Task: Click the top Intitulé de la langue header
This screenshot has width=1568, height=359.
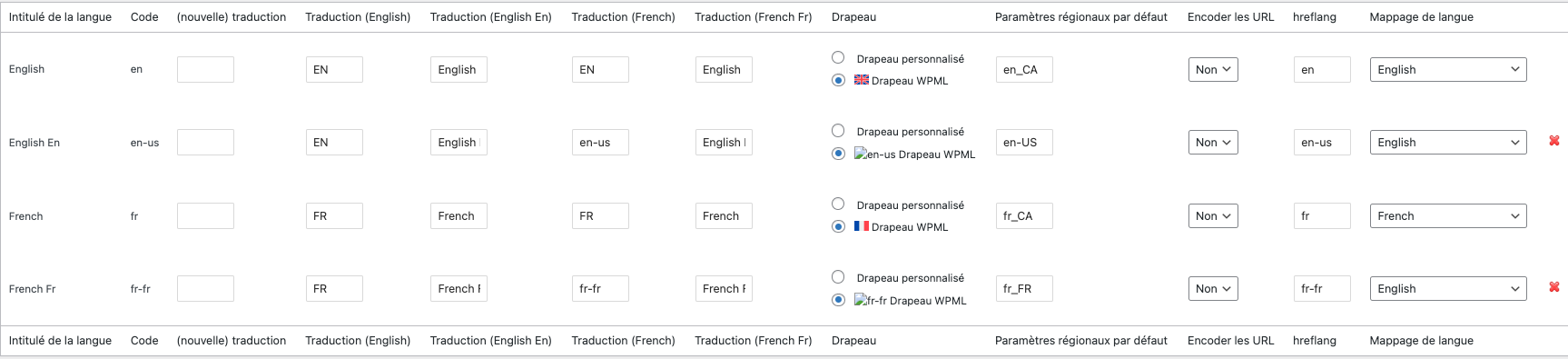Action: pyautogui.click(x=60, y=16)
